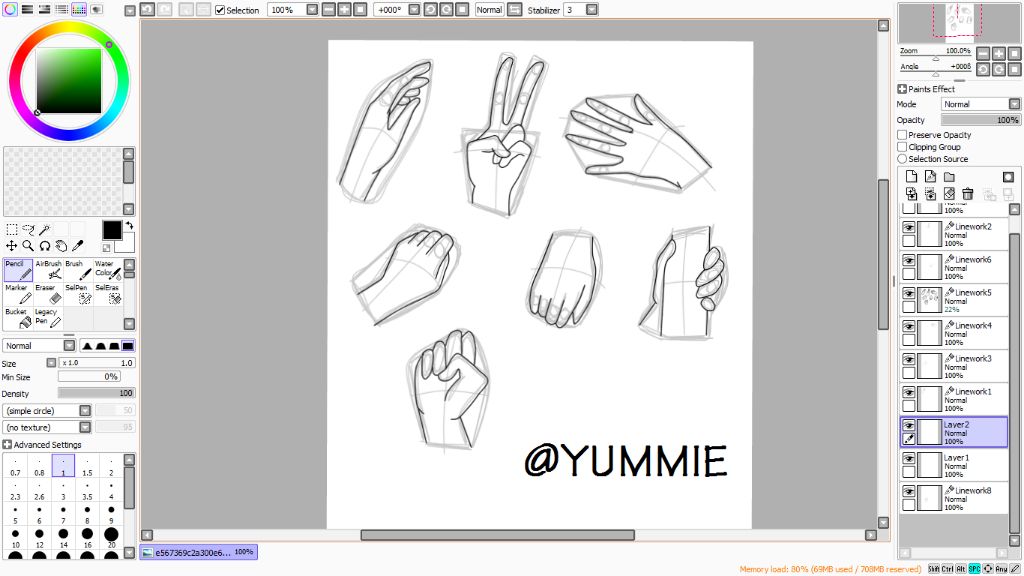This screenshot has width=1024, height=576.
Task: Click navigator zoom-out minus button
Action: pos(983,54)
